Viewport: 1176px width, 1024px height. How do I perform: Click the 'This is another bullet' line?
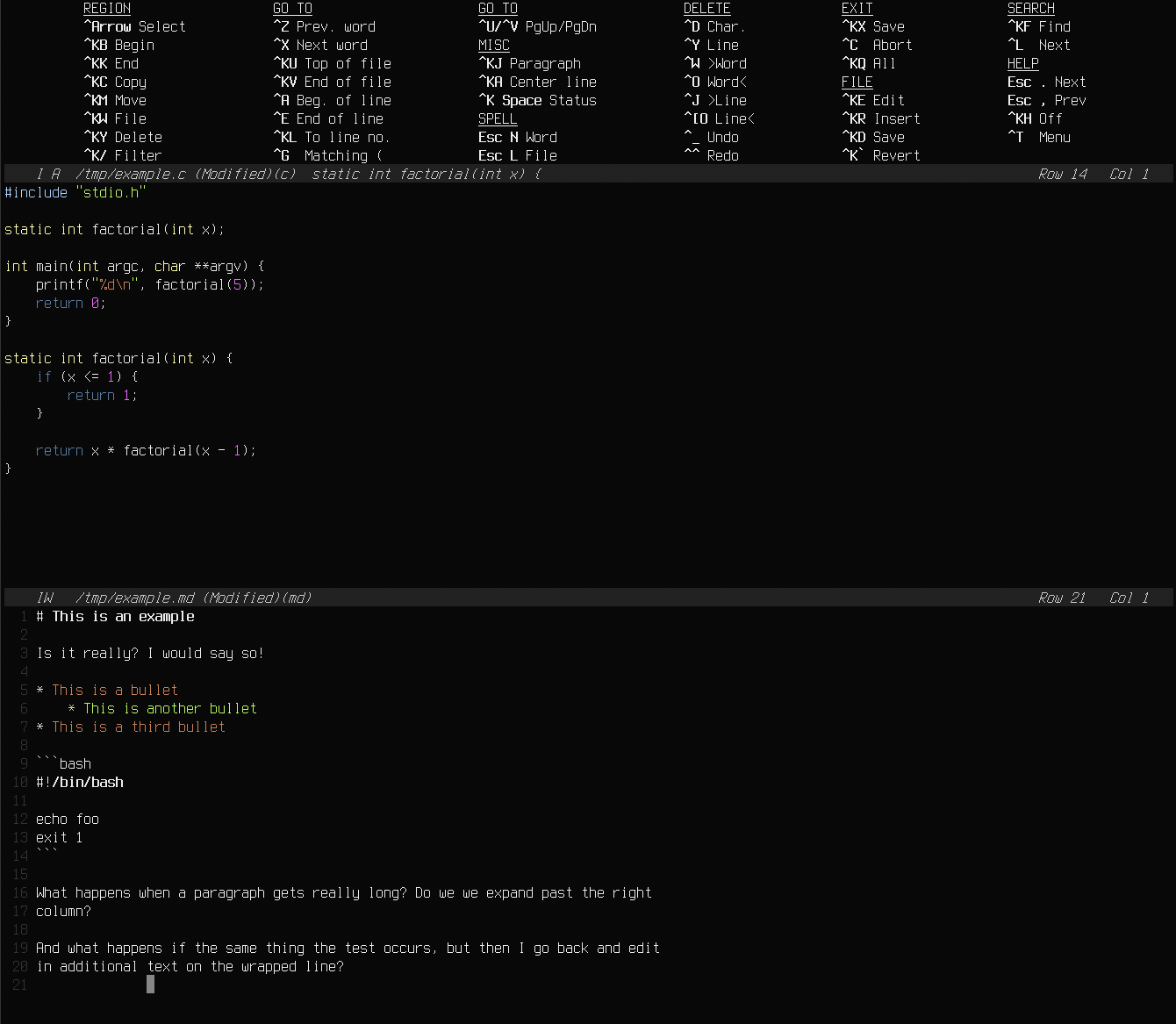(162, 708)
